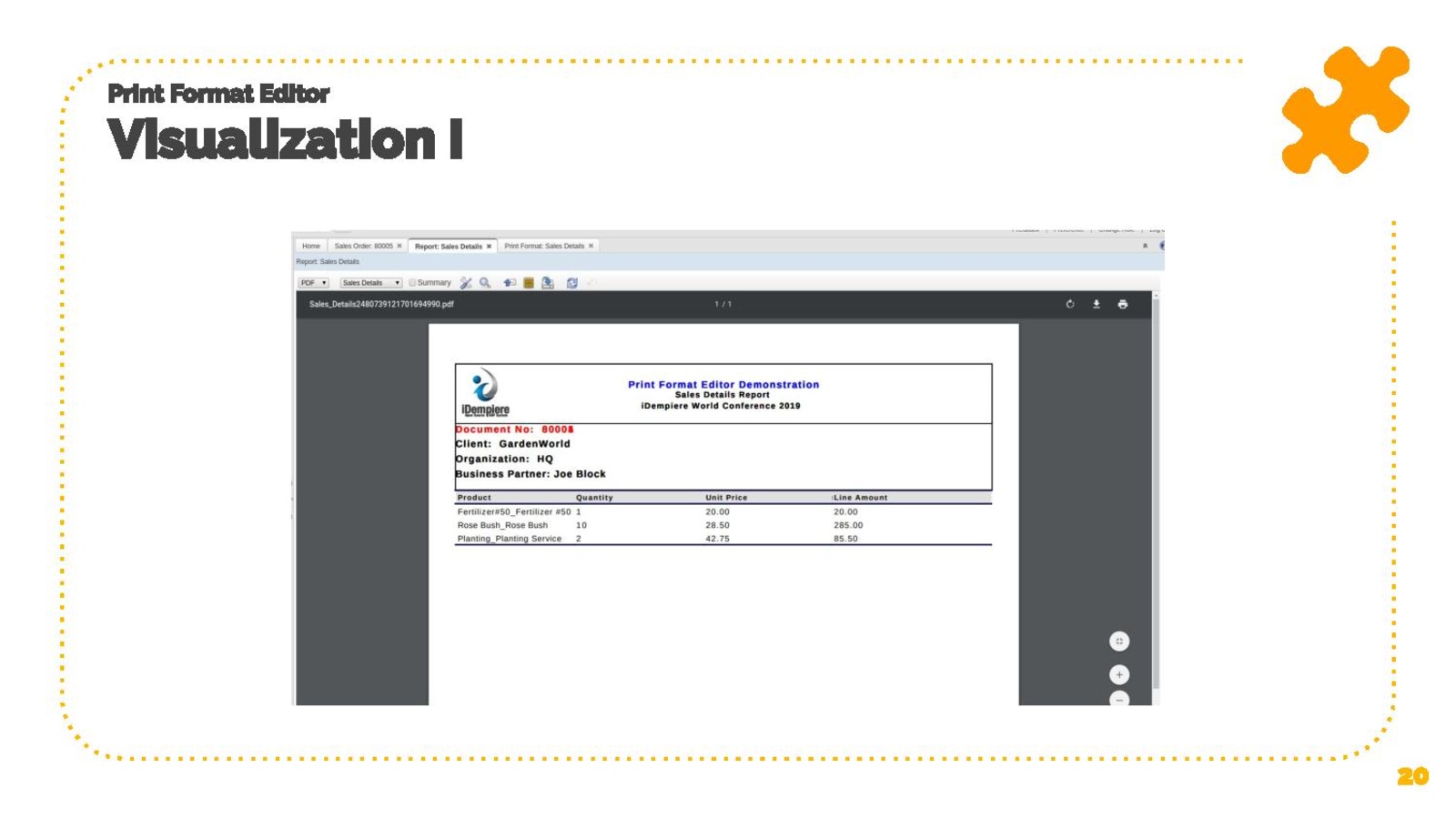This screenshot has height=819, width=1456.
Task: Collapse the header with double chevron
Action: (1145, 246)
